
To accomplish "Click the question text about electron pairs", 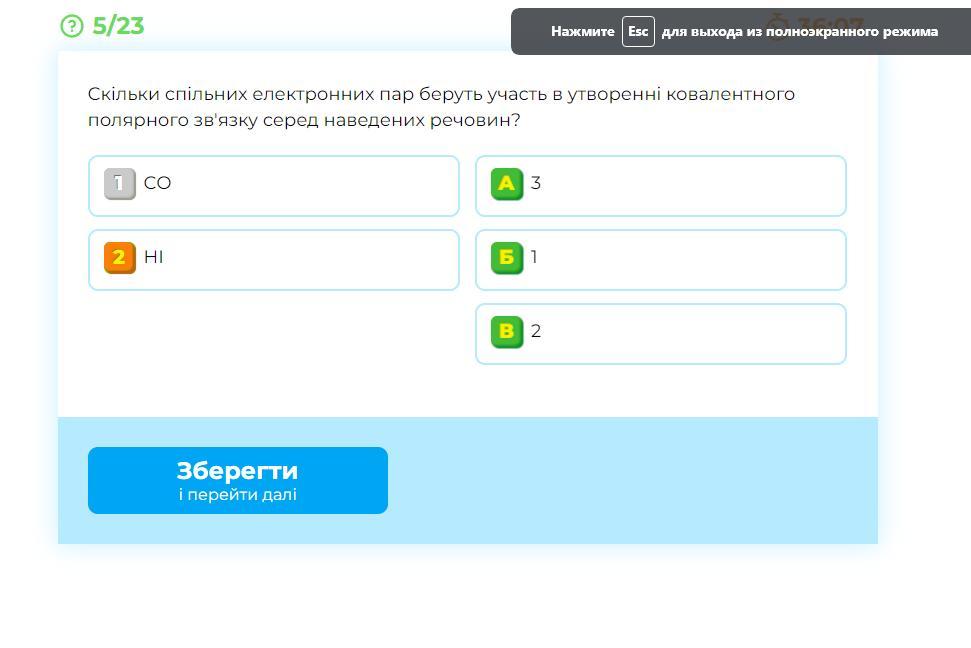I will coord(441,107).
